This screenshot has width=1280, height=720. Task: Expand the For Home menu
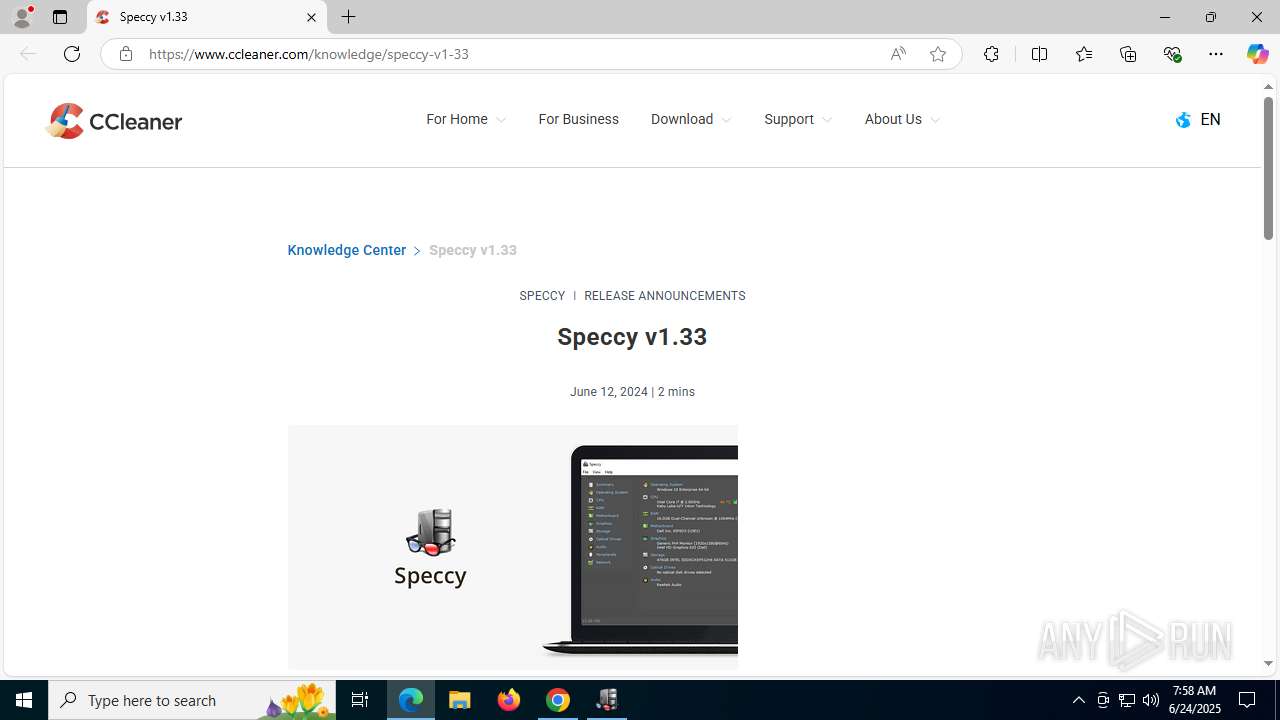[x=466, y=119]
